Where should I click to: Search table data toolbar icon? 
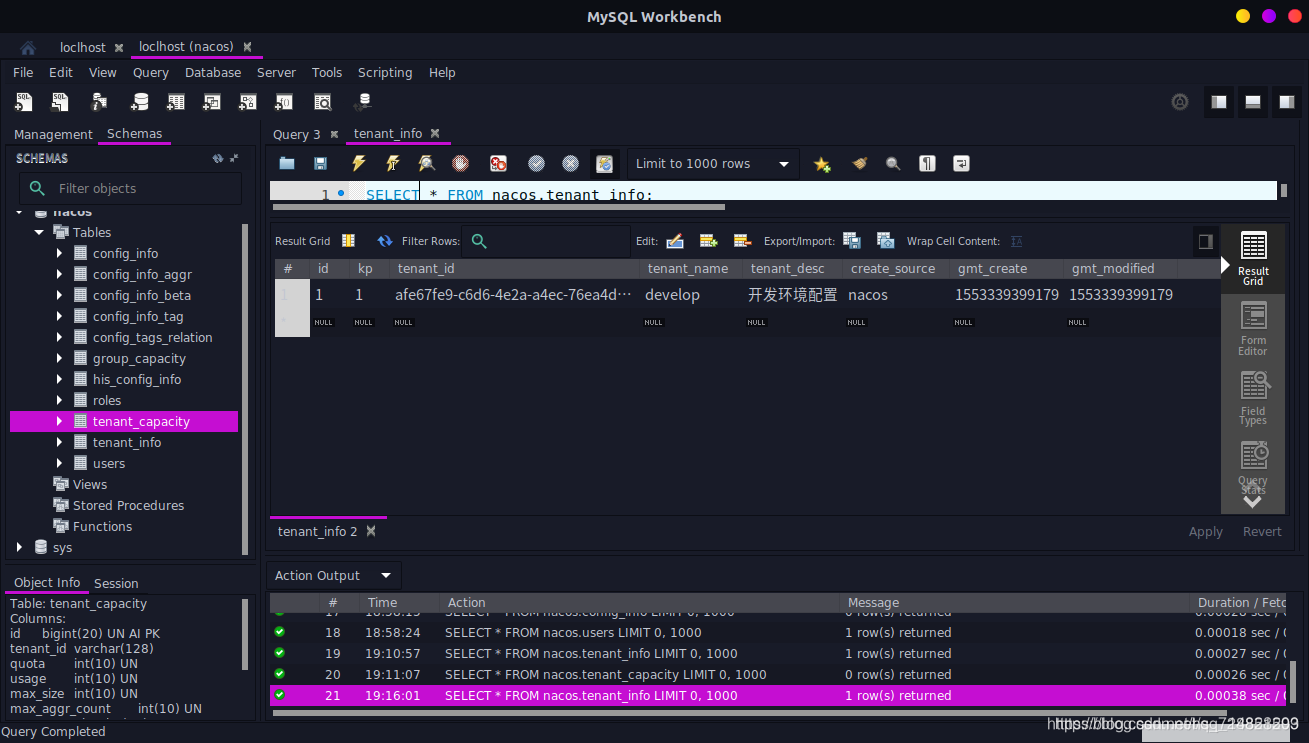click(x=323, y=102)
